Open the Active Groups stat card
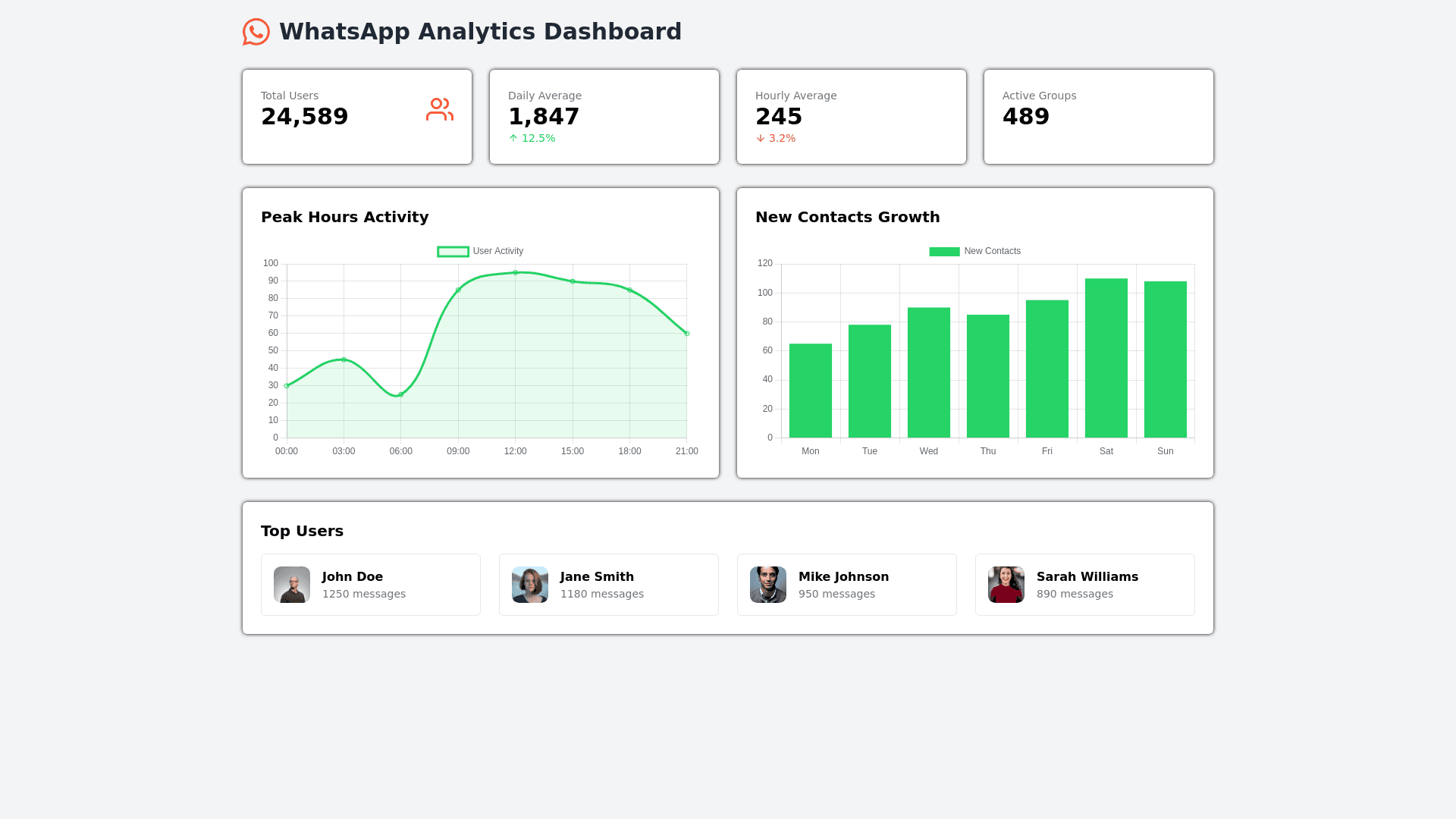The width and height of the screenshot is (1456, 819). tap(1098, 117)
